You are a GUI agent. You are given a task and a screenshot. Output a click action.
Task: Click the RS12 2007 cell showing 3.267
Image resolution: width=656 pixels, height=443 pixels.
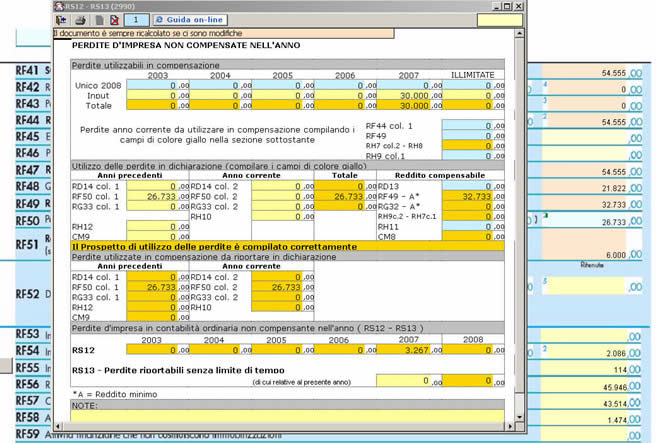[403, 350]
